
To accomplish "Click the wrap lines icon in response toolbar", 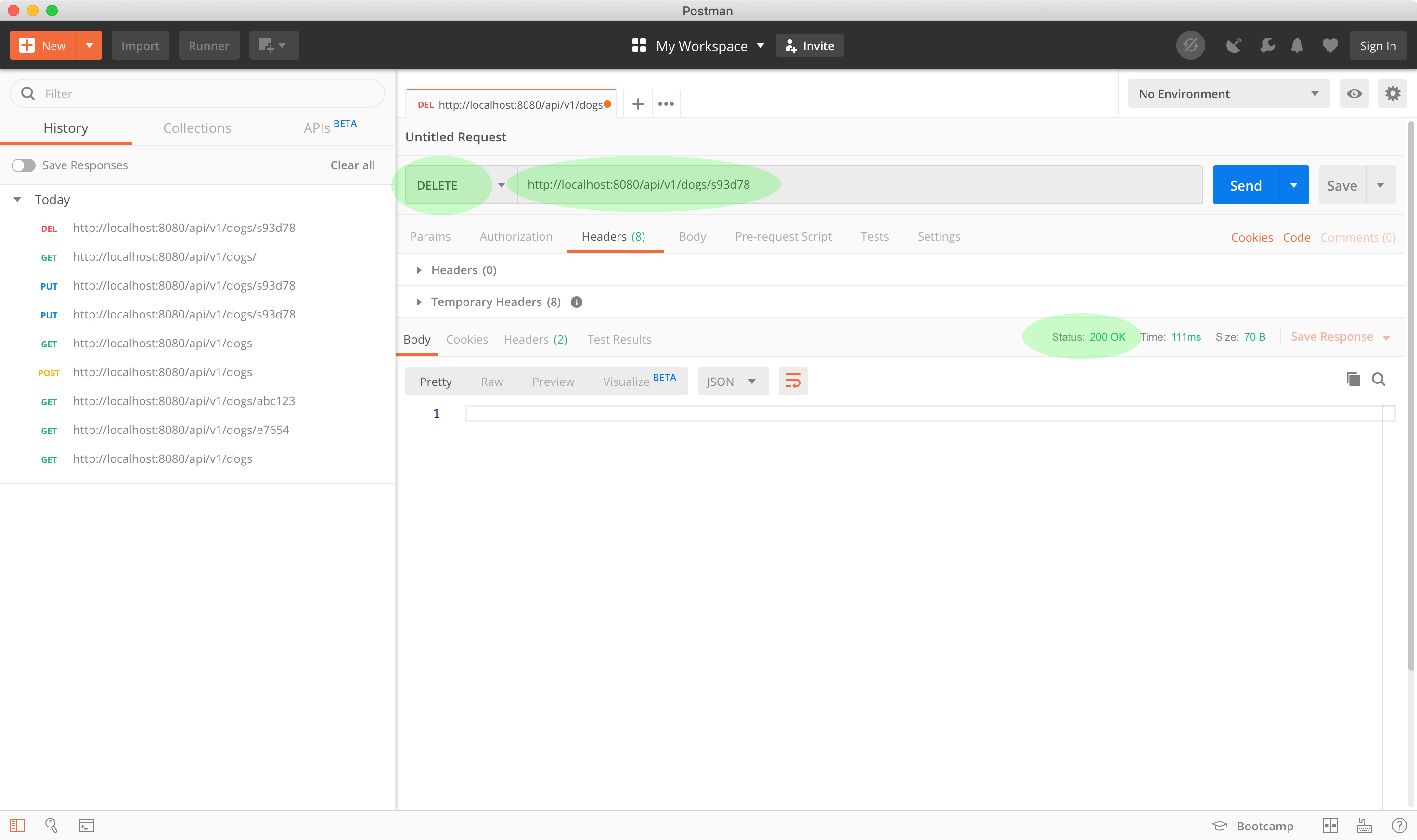I will 793,381.
